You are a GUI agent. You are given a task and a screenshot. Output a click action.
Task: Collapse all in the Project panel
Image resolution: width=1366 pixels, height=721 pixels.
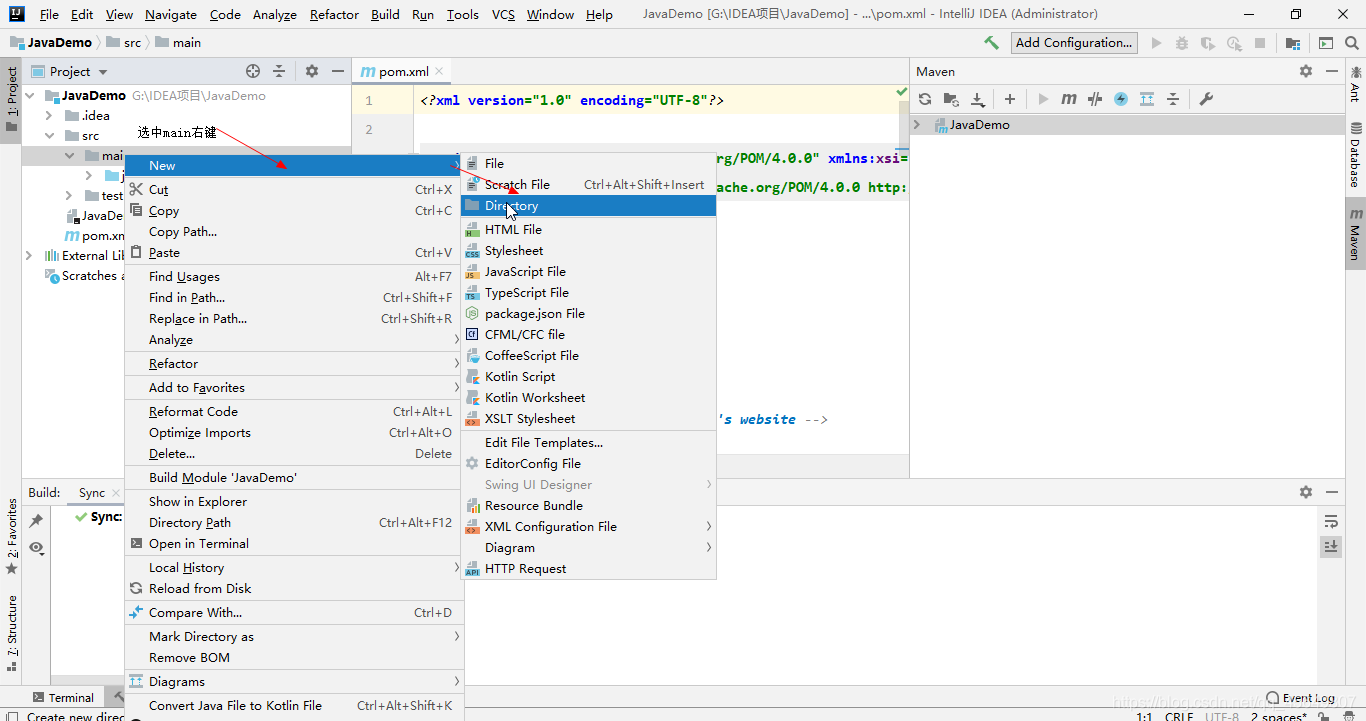(279, 71)
